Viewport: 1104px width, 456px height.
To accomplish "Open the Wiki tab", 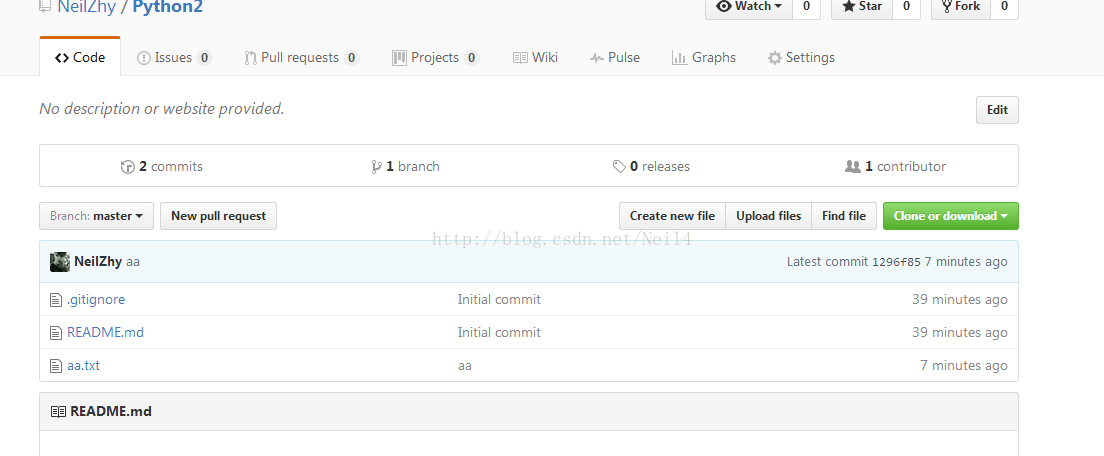I will coord(535,58).
